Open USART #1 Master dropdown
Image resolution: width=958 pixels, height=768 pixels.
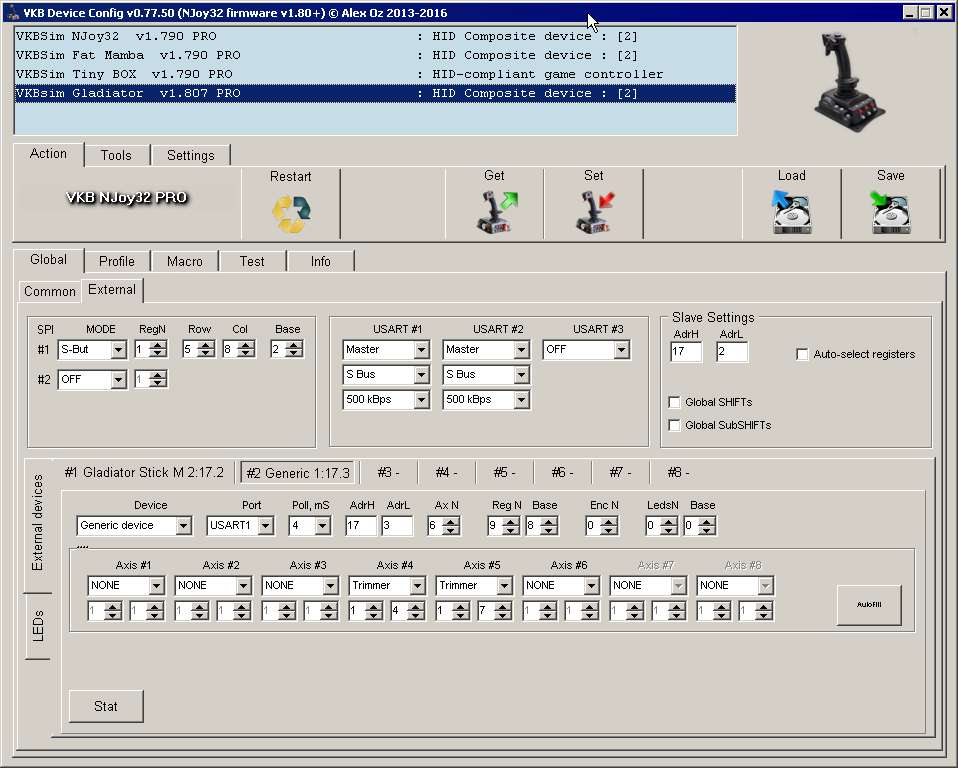(x=421, y=349)
